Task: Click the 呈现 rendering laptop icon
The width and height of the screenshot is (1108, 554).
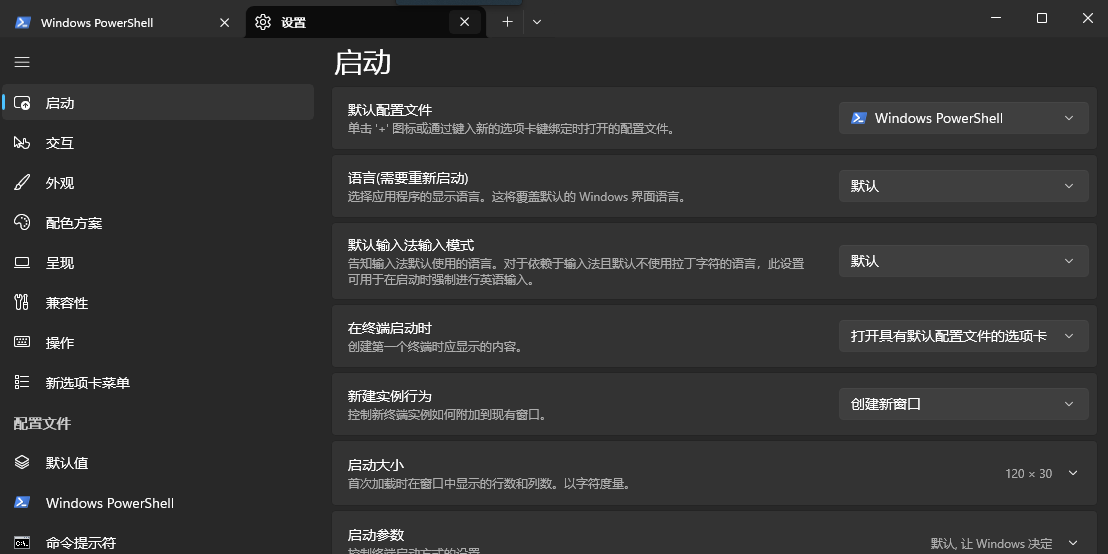Action: [x=22, y=263]
